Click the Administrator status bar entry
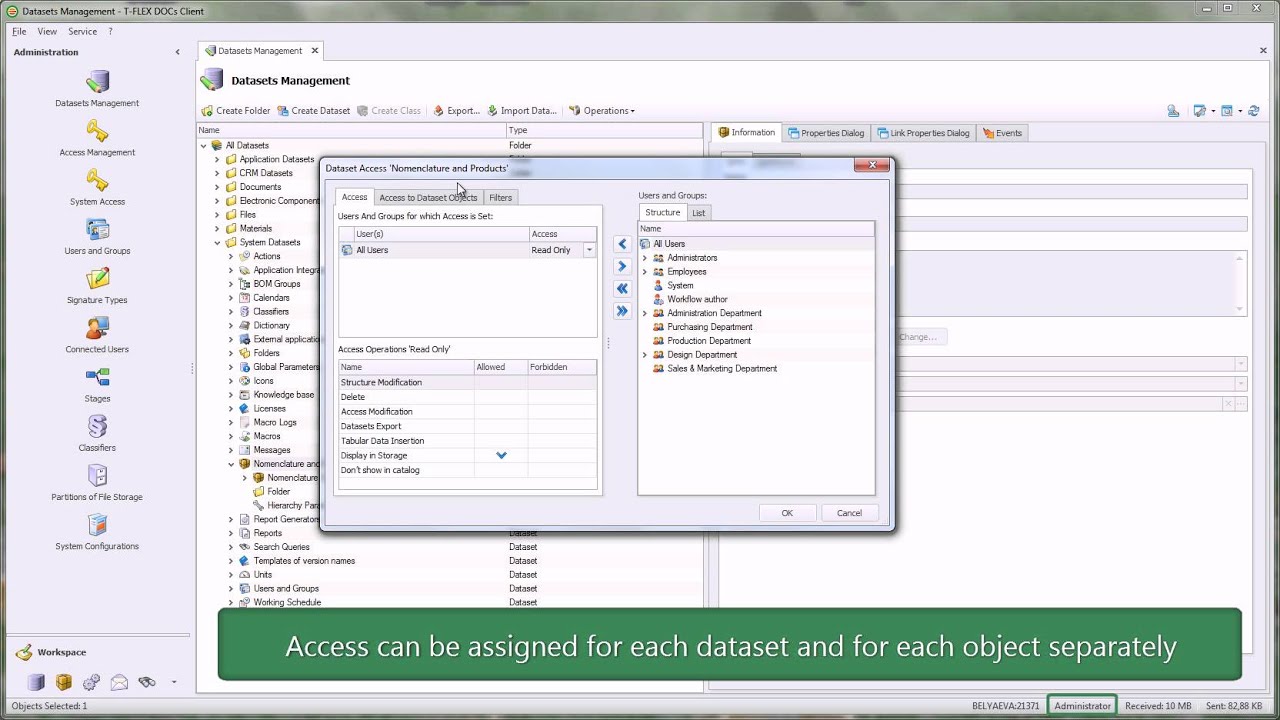The width and height of the screenshot is (1280, 720). pos(1082,706)
